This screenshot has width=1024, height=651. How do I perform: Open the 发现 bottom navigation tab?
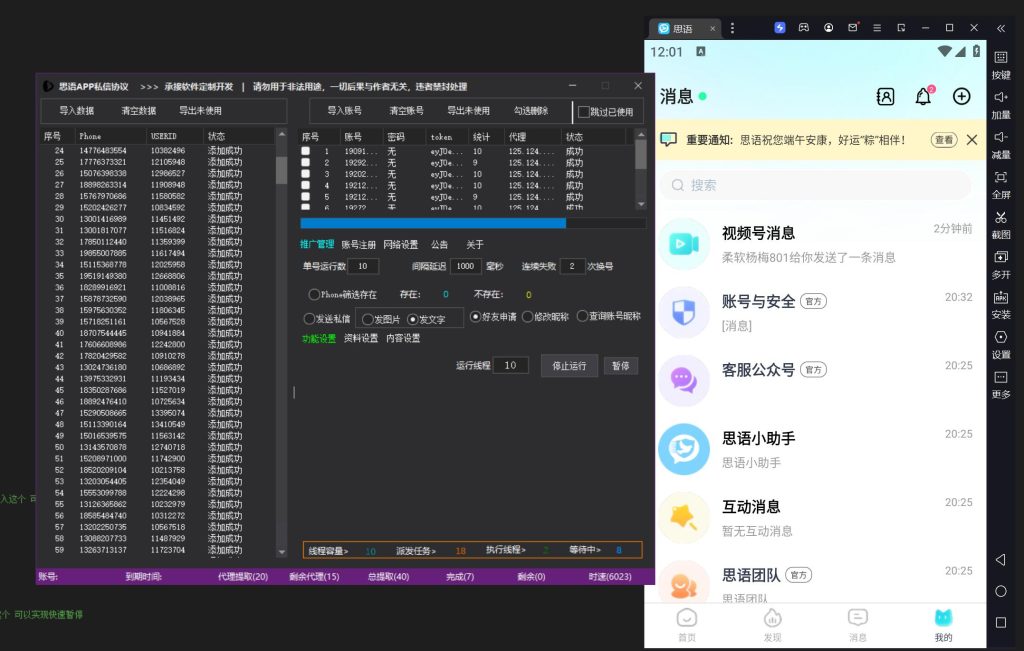[772, 623]
